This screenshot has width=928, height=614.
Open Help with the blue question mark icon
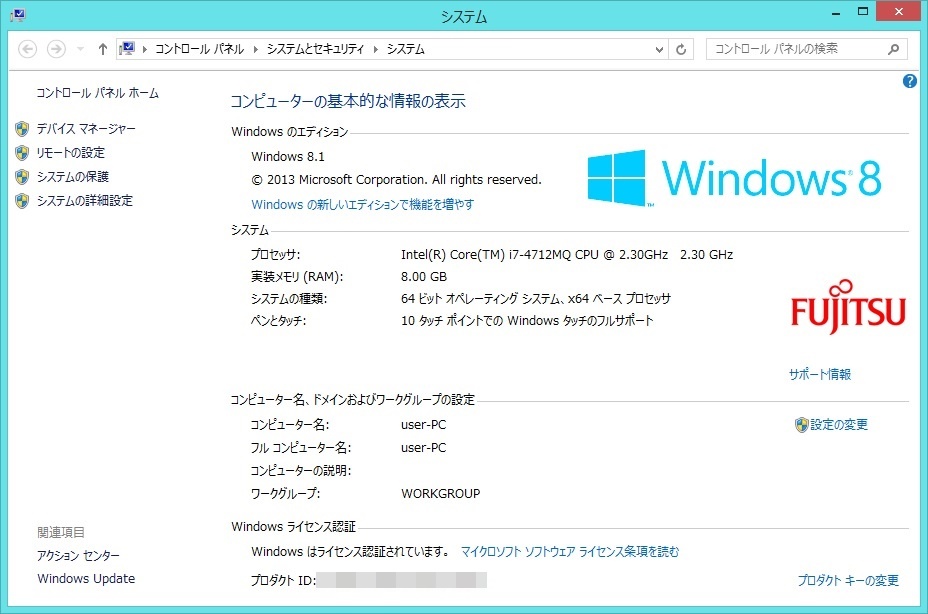tap(910, 81)
